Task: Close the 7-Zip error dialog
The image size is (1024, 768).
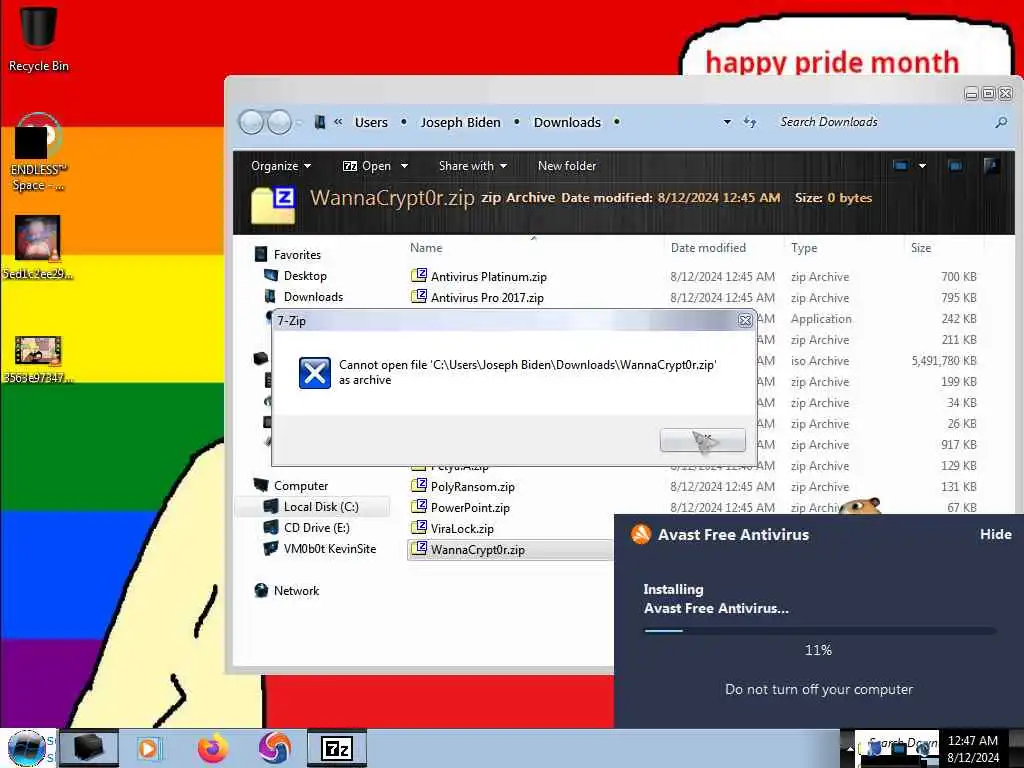Action: (744, 320)
